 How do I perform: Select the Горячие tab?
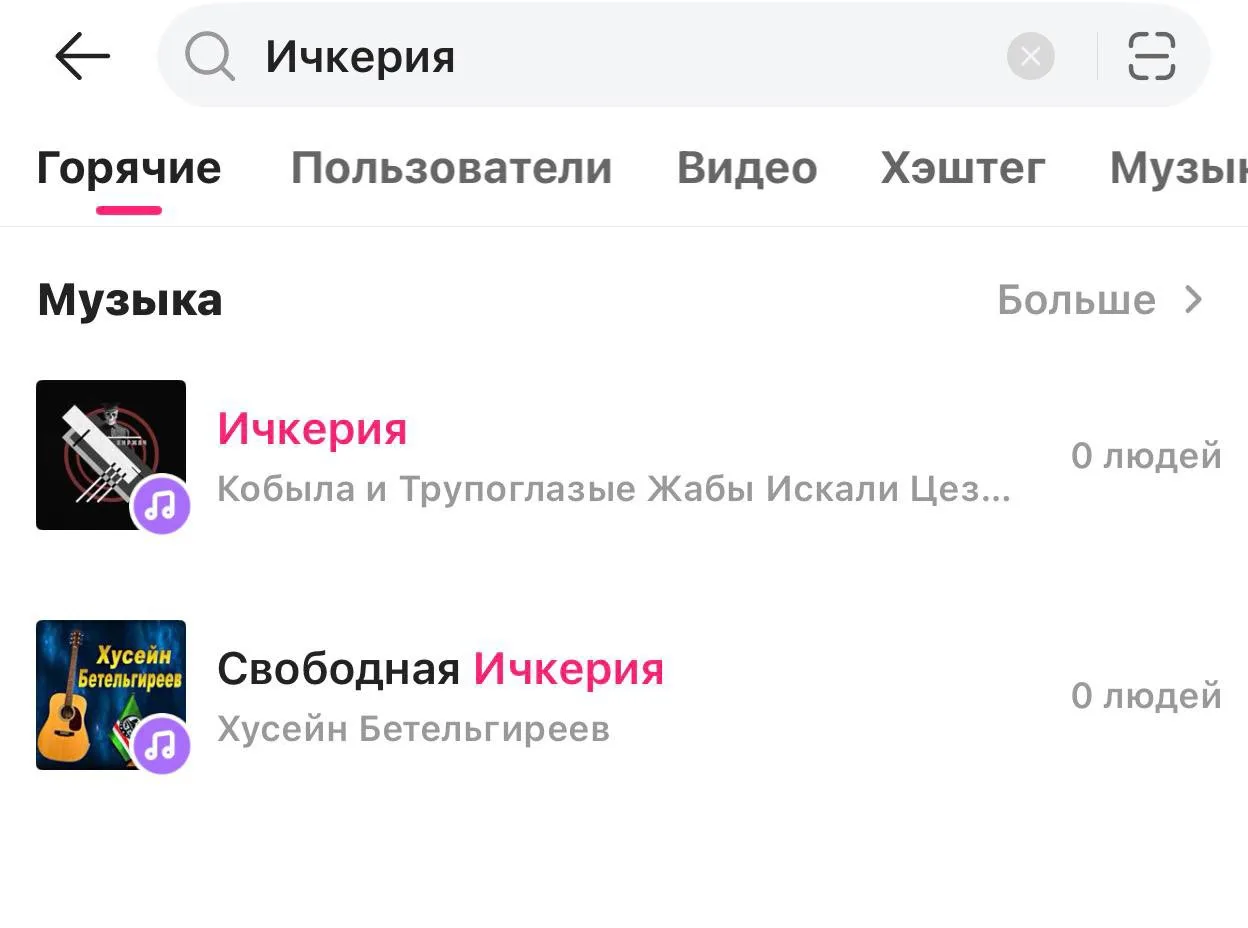[129, 168]
